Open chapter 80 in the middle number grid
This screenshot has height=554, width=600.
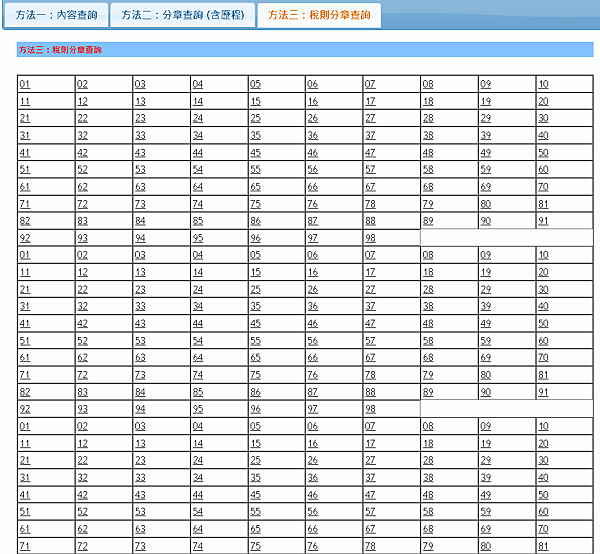click(486, 375)
